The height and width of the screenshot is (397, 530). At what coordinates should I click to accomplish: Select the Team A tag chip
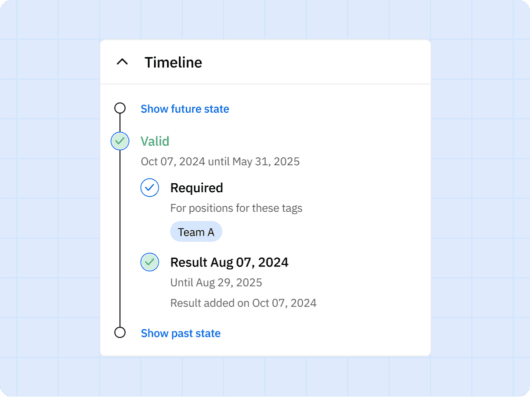tap(196, 232)
